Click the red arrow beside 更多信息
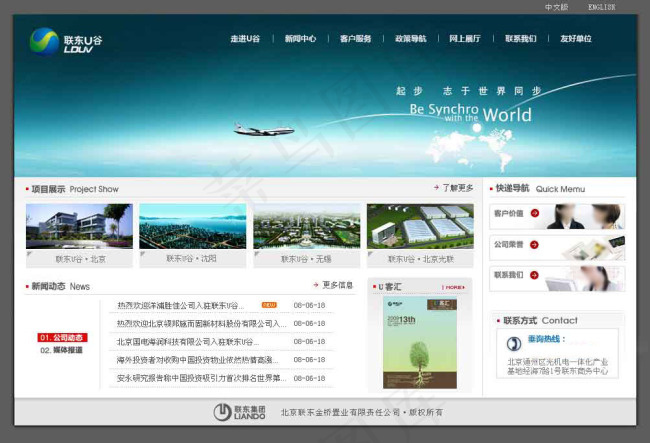 tap(316, 285)
